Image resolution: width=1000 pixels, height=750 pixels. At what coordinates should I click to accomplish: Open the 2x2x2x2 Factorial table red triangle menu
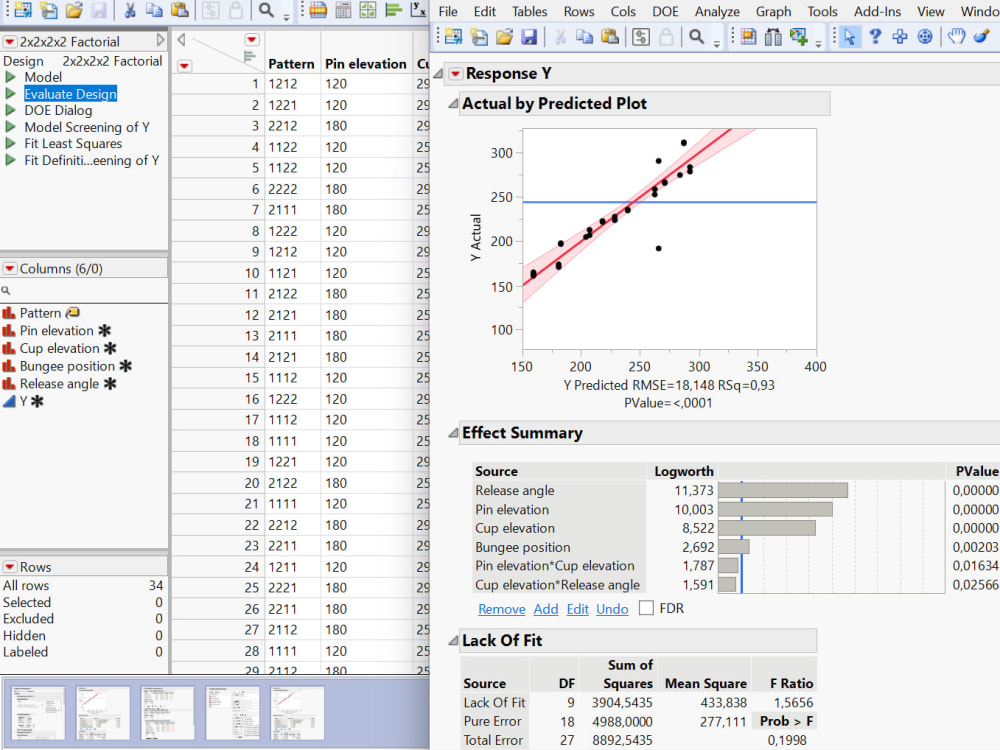point(10,42)
